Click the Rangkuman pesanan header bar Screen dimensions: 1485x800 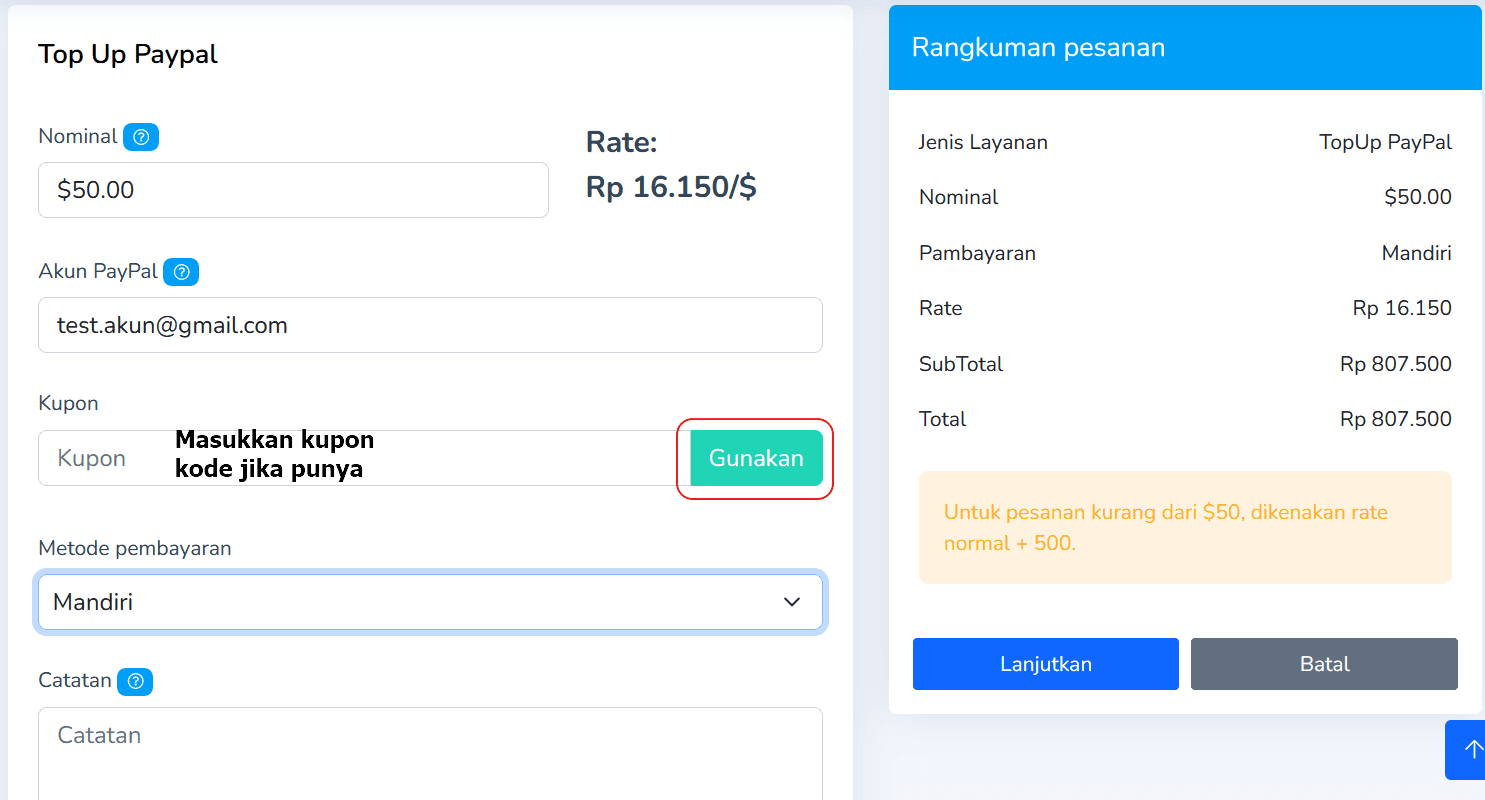pos(1184,47)
